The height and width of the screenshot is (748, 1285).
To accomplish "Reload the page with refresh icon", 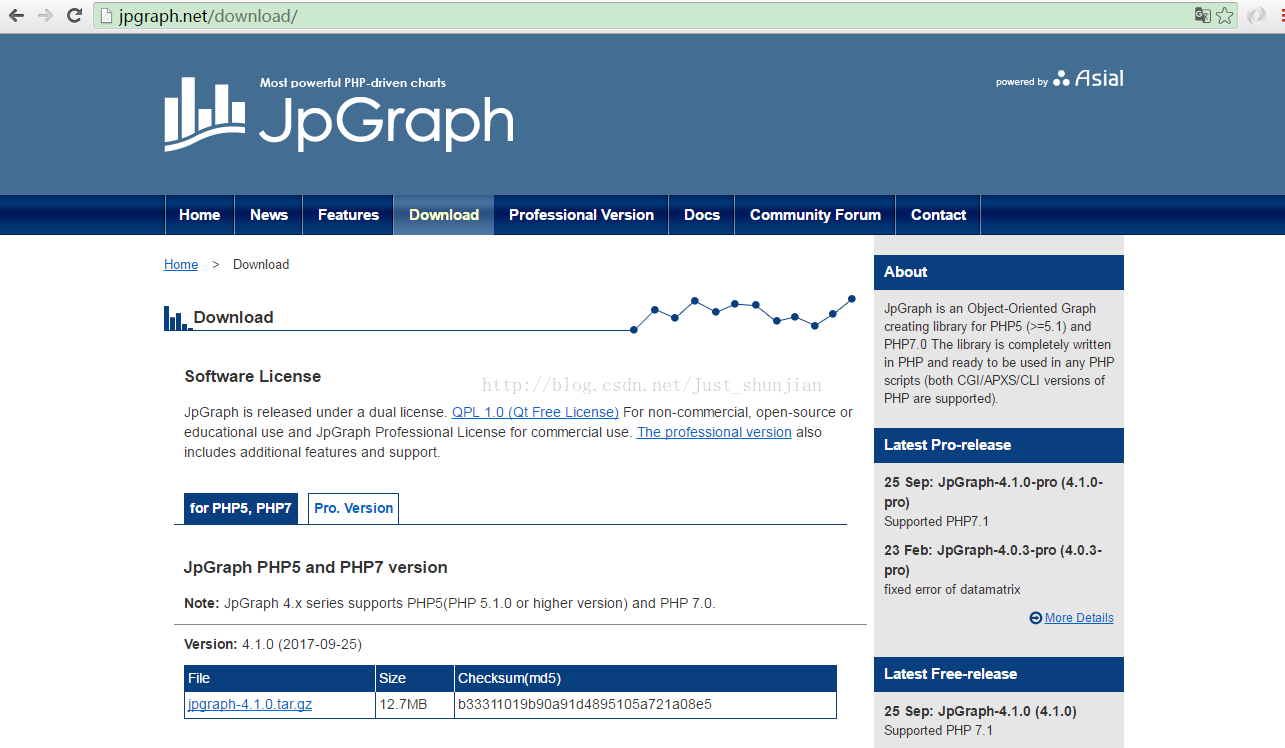I will click(74, 16).
